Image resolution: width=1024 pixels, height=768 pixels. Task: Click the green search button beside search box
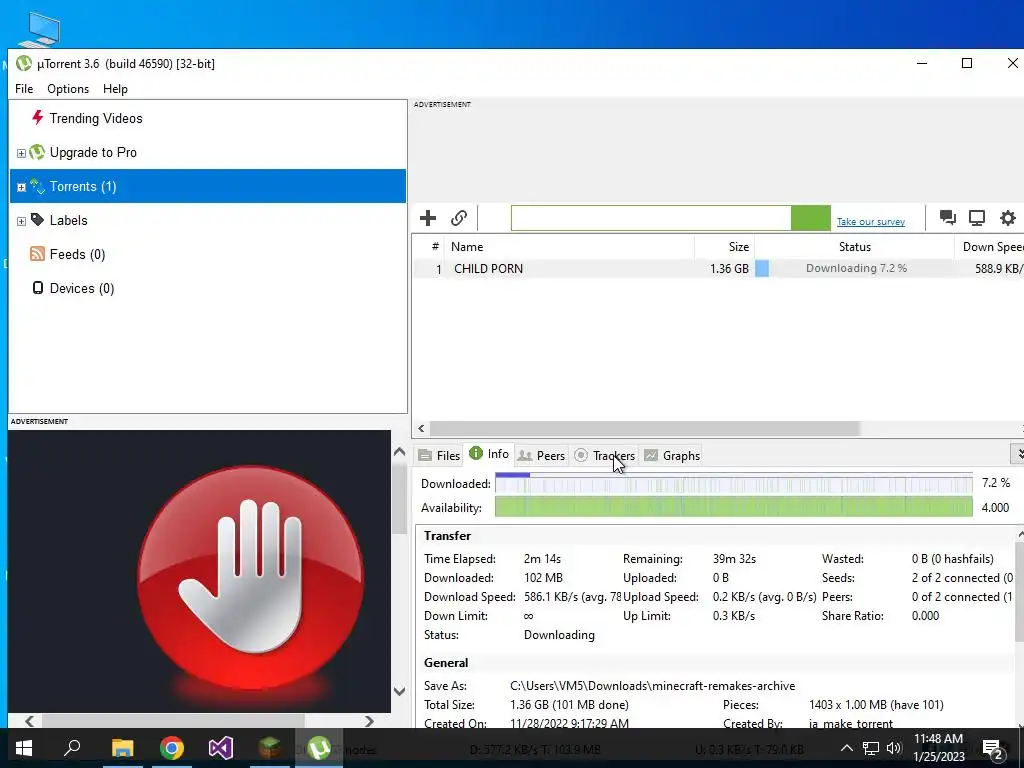click(810, 218)
